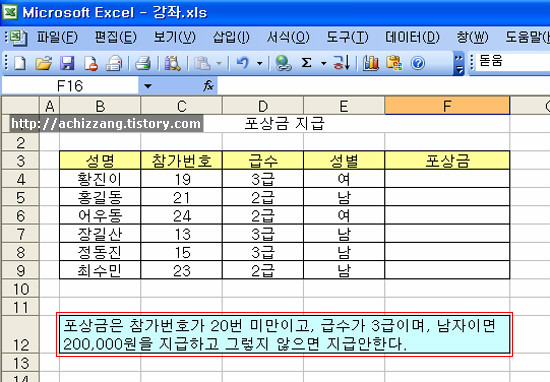Screen dimensions: 550x382
Task: Click the 참가번호 header cell
Action: coord(181,161)
